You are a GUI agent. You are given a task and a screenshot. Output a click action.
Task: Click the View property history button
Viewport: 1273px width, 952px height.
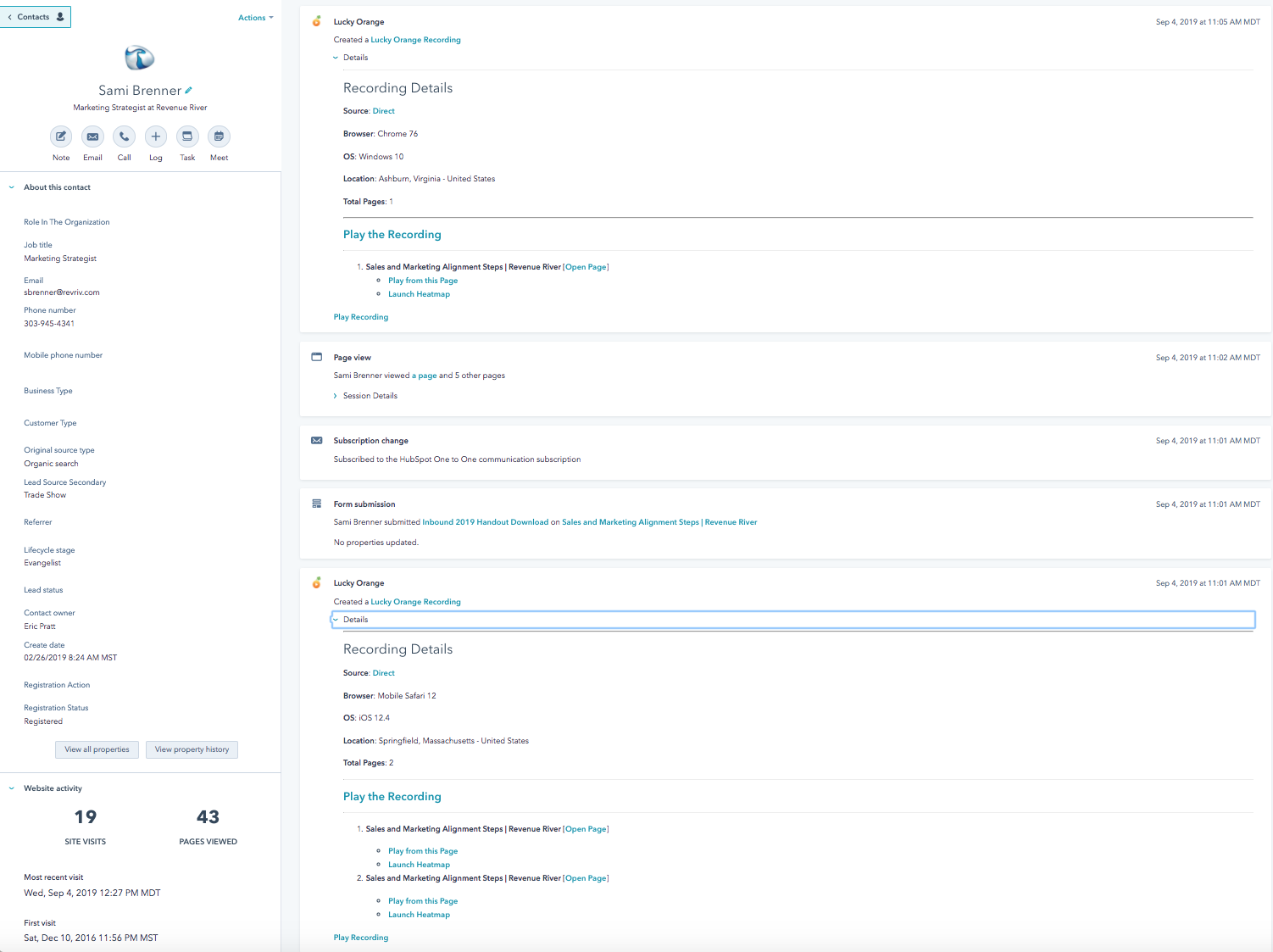point(192,749)
